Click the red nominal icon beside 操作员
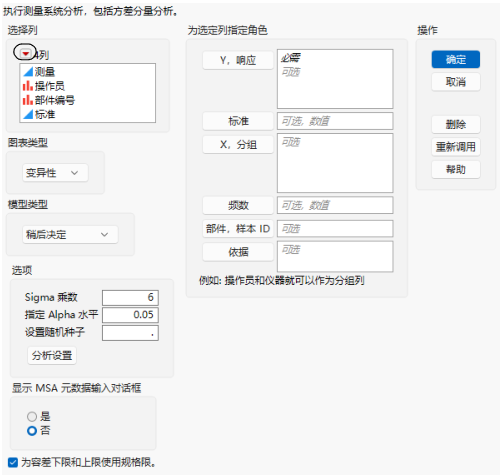This screenshot has width=502, height=476. [28, 86]
